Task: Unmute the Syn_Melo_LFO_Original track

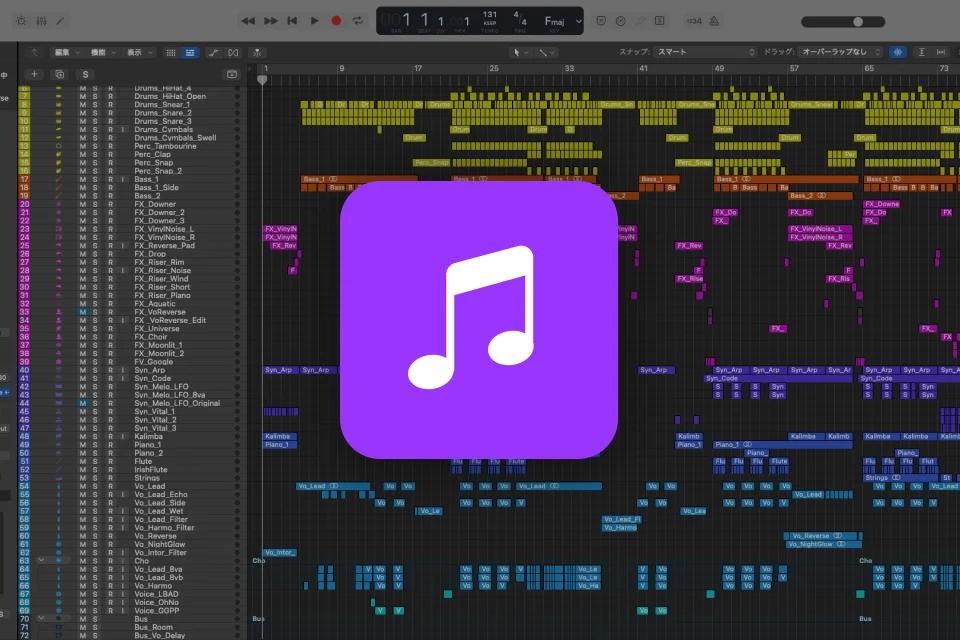Action: (83, 403)
